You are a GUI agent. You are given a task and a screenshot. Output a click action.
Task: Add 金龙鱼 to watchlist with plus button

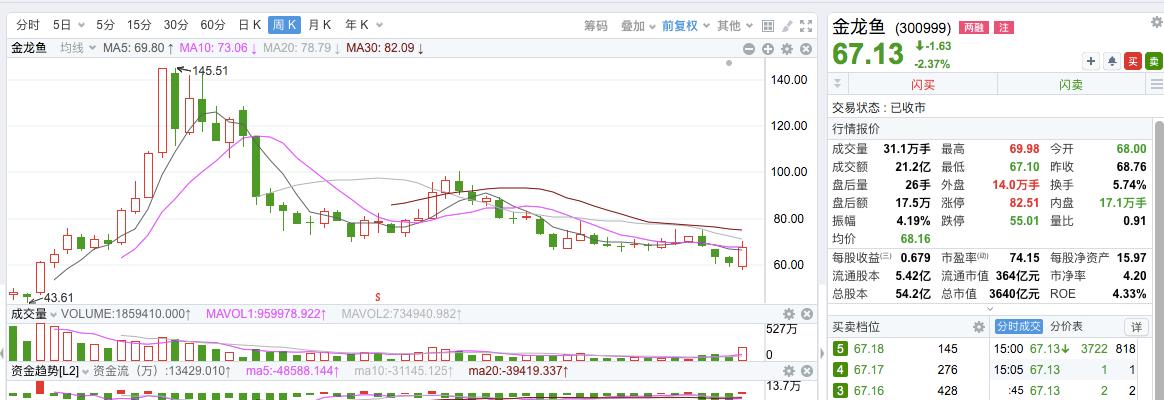1091,61
